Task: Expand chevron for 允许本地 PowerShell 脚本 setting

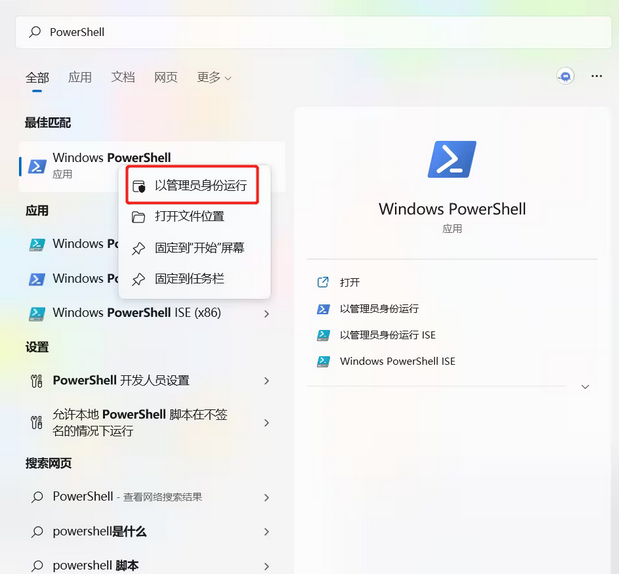Action: [x=267, y=423]
